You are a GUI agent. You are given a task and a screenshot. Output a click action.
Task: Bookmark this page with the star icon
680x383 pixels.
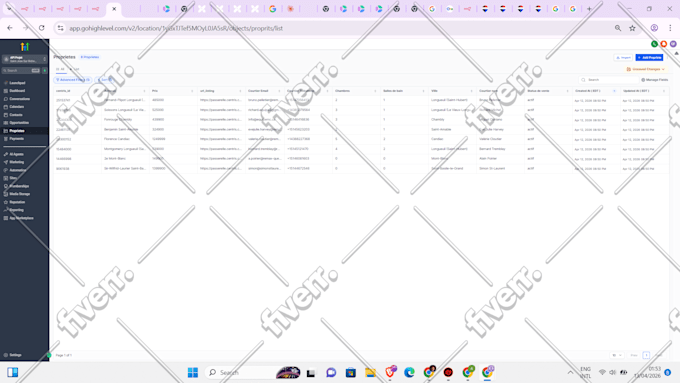pyautogui.click(x=632, y=28)
